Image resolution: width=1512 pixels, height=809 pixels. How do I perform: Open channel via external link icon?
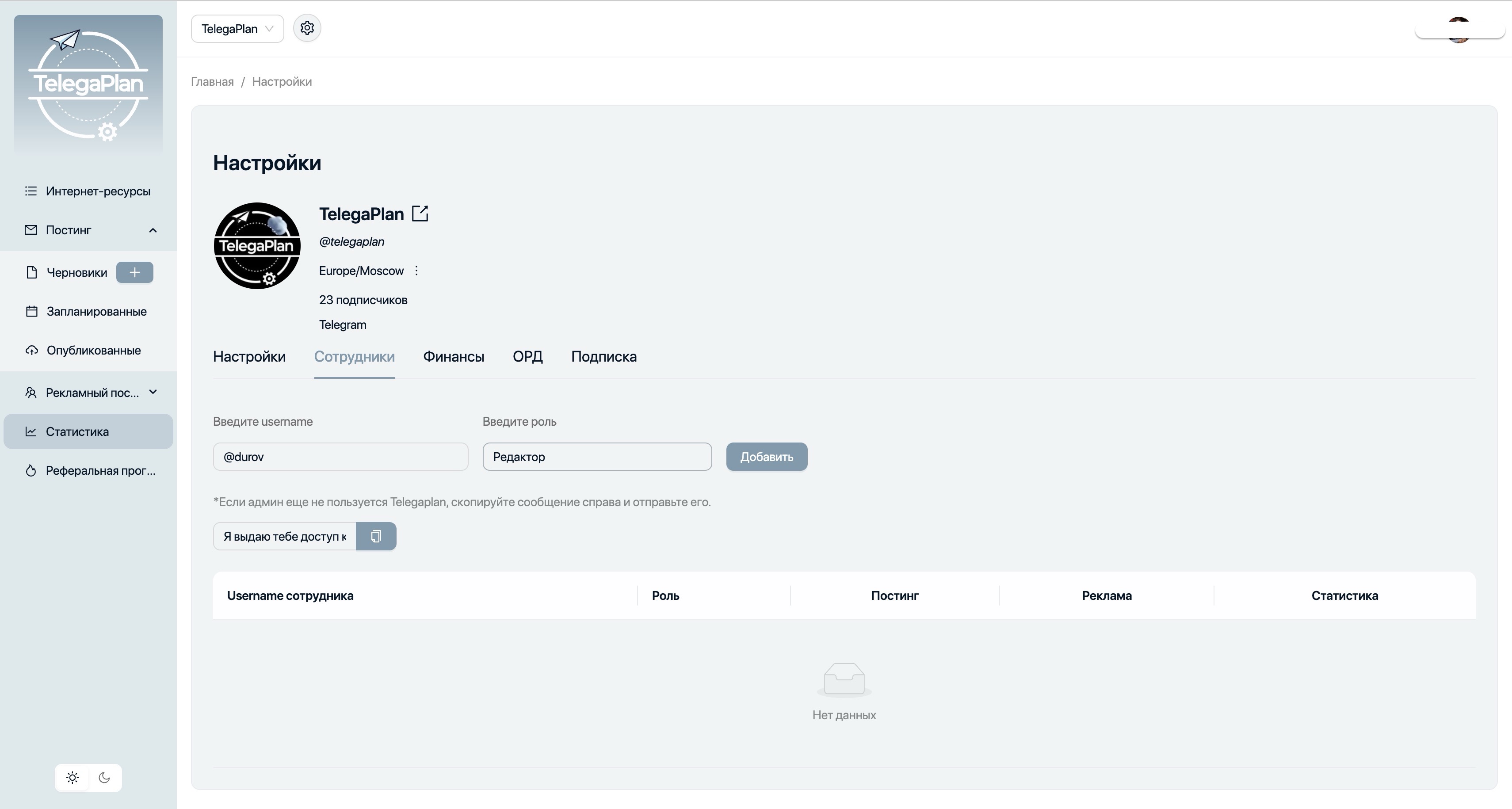point(420,214)
